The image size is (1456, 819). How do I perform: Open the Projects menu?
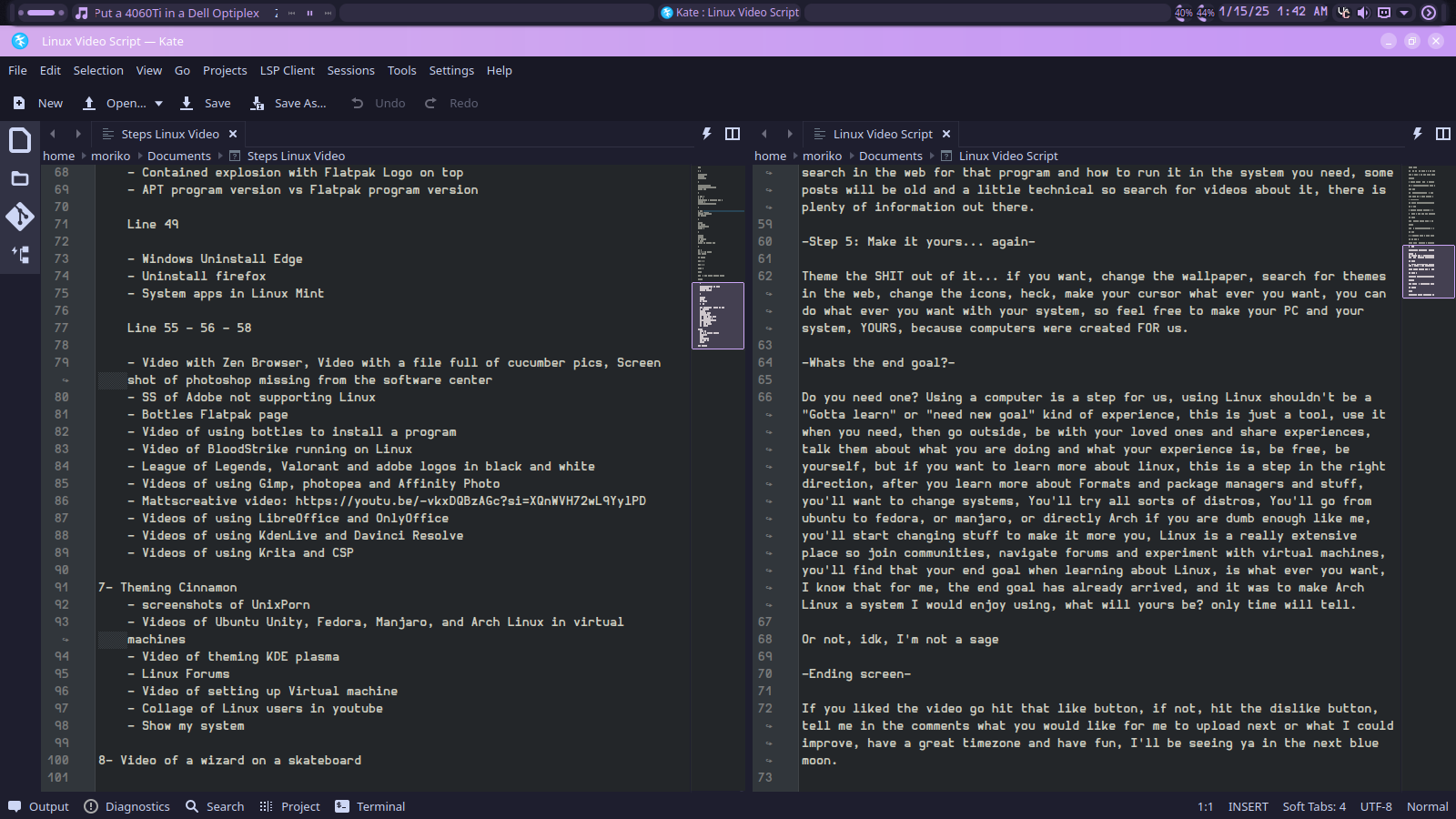[x=225, y=70]
